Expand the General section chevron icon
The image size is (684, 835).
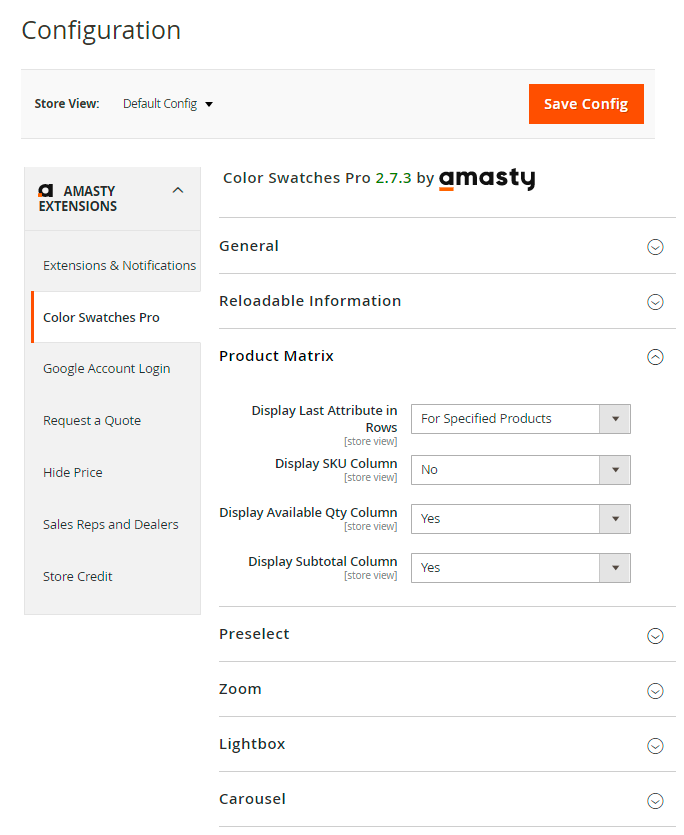(655, 247)
